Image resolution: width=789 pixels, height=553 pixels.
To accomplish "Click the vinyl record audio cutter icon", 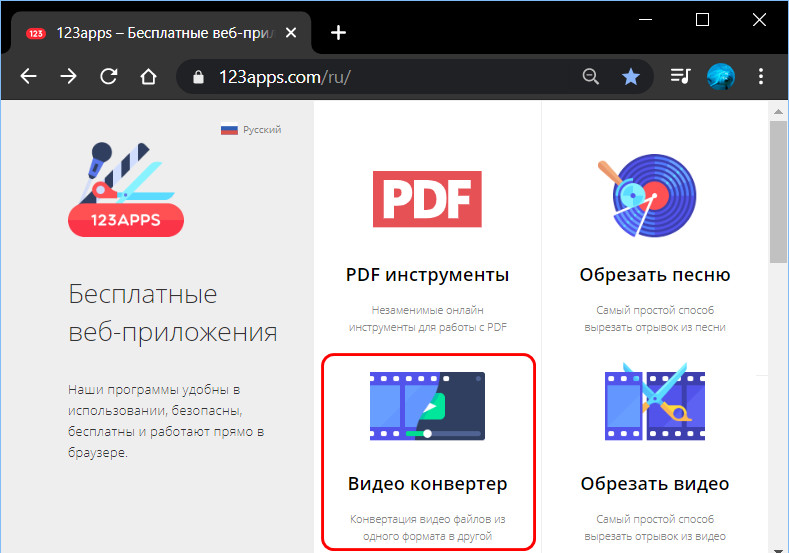I will tap(649, 196).
